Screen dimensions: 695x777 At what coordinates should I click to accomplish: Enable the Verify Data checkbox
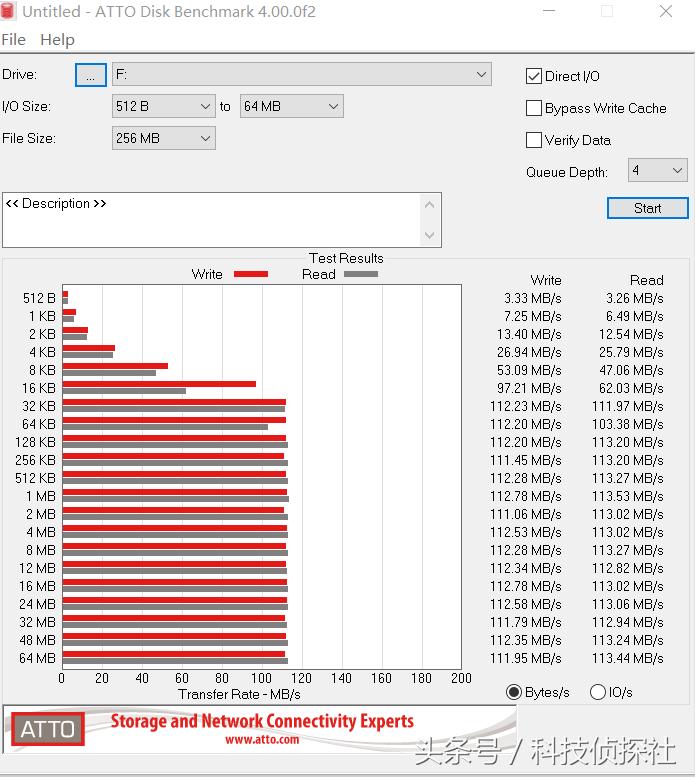click(x=534, y=140)
